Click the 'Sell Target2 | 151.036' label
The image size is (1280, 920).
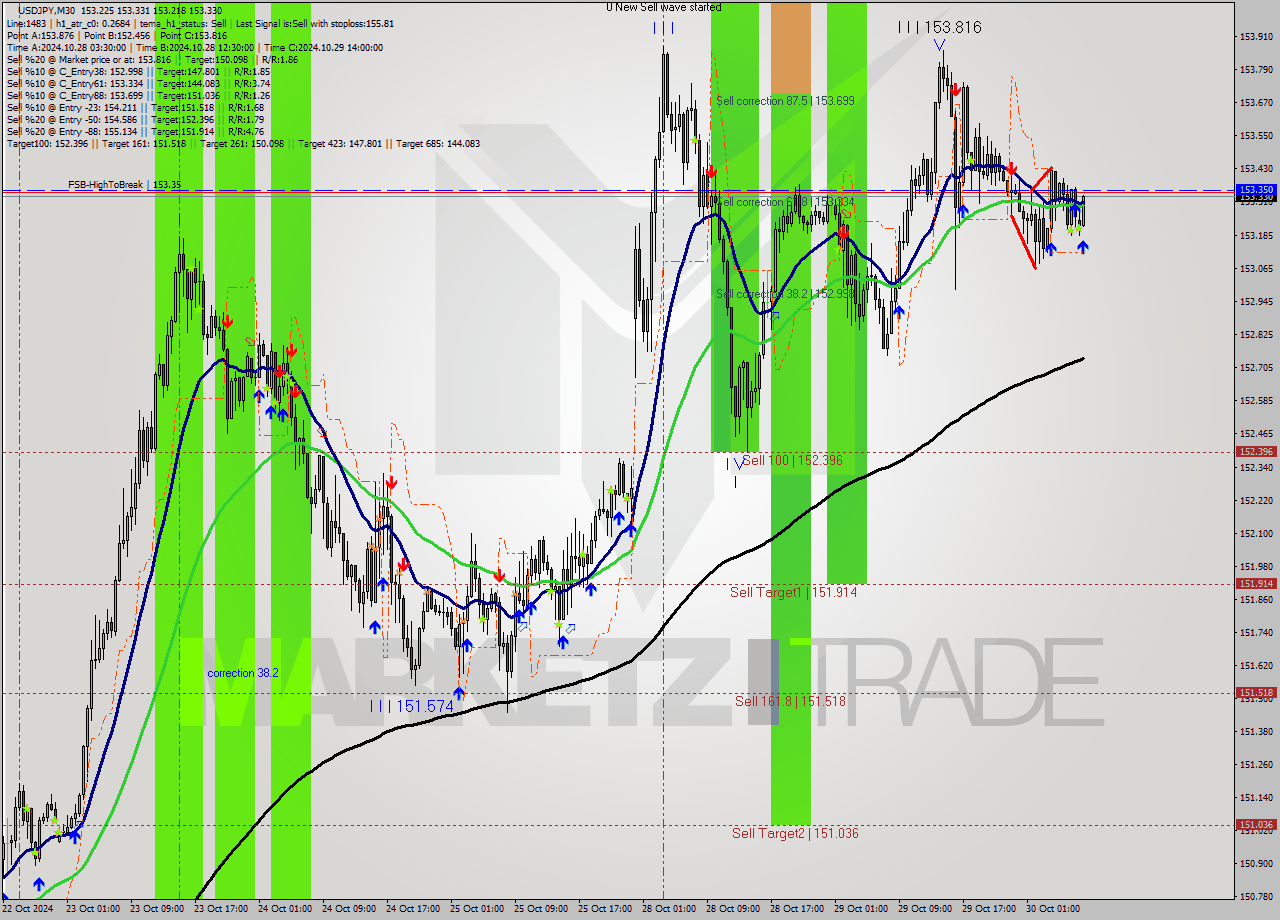click(x=795, y=833)
